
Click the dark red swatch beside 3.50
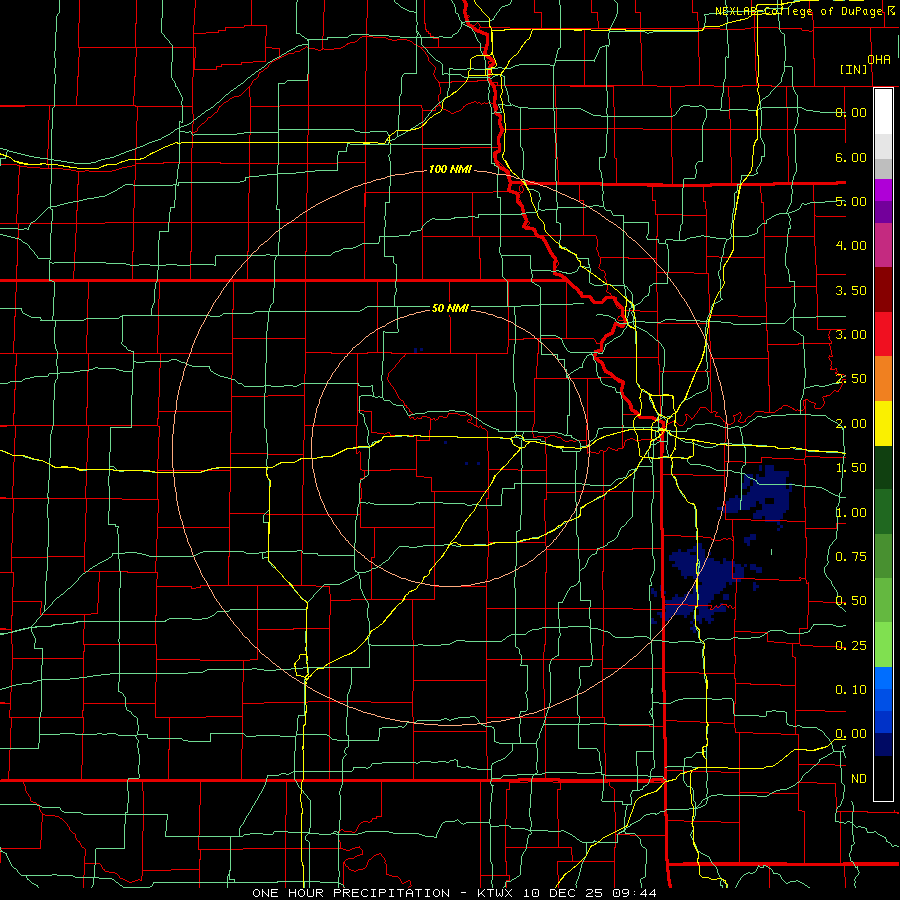883,290
